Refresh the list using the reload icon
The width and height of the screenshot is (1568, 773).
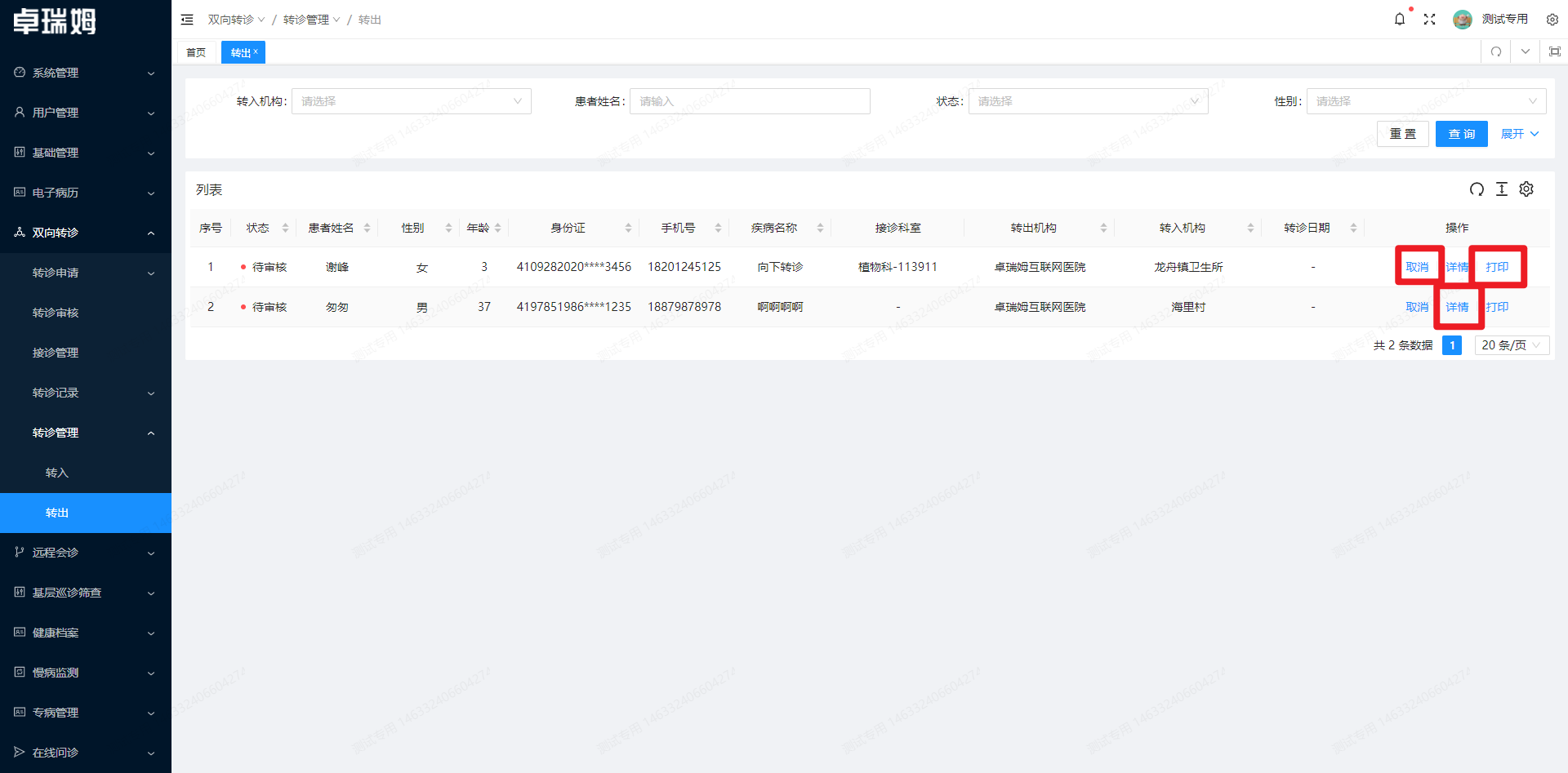(x=1477, y=189)
